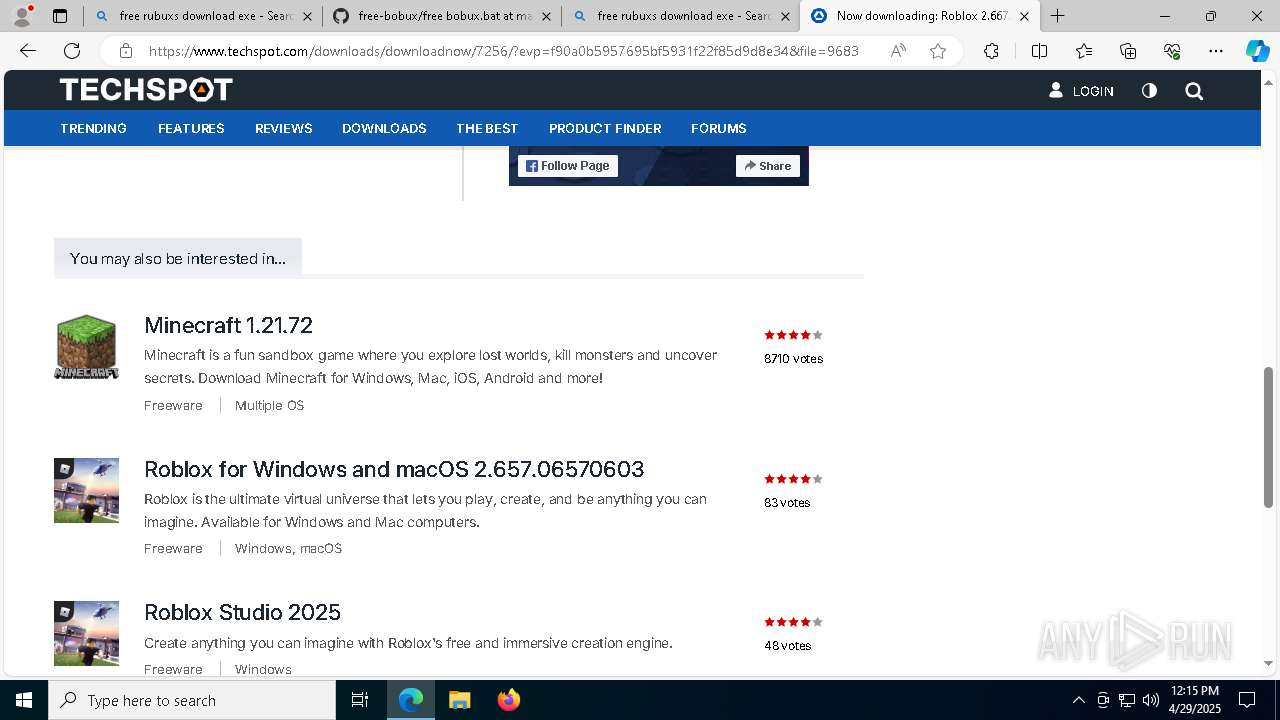Open Split screen view
This screenshot has width=1280, height=720.
pos(1039,51)
